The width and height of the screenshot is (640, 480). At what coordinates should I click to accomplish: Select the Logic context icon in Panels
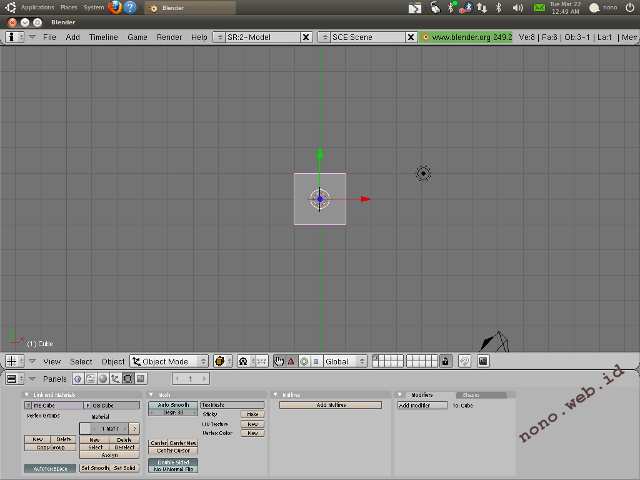[78, 379]
